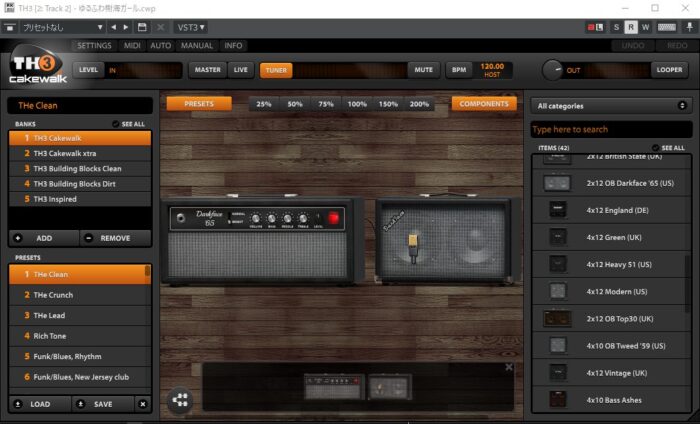Click the microphone on the cabinet
The width and height of the screenshot is (700, 424).
point(413,248)
